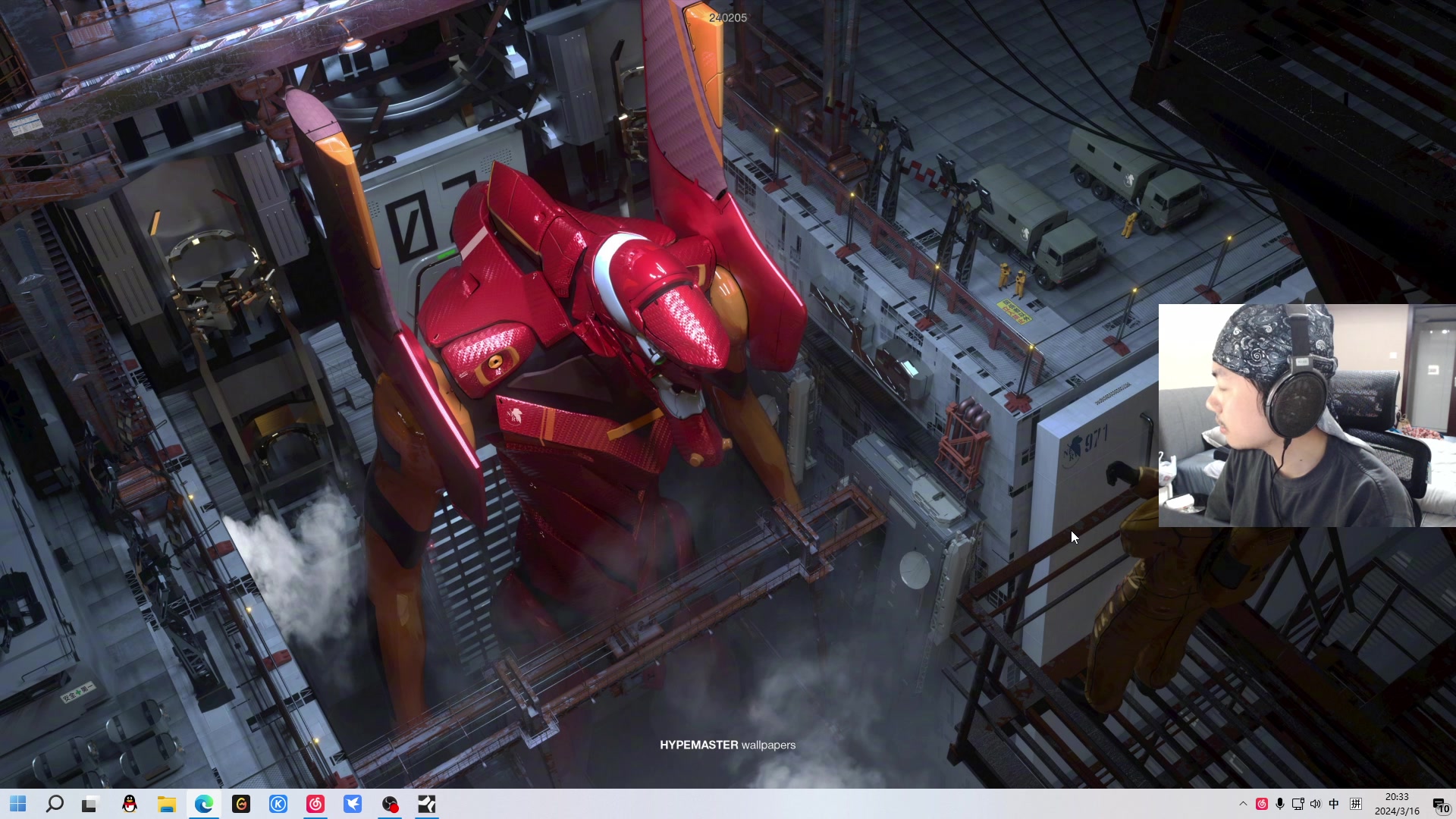
Task: Open the blue bird app on taskbar
Action: click(353, 804)
